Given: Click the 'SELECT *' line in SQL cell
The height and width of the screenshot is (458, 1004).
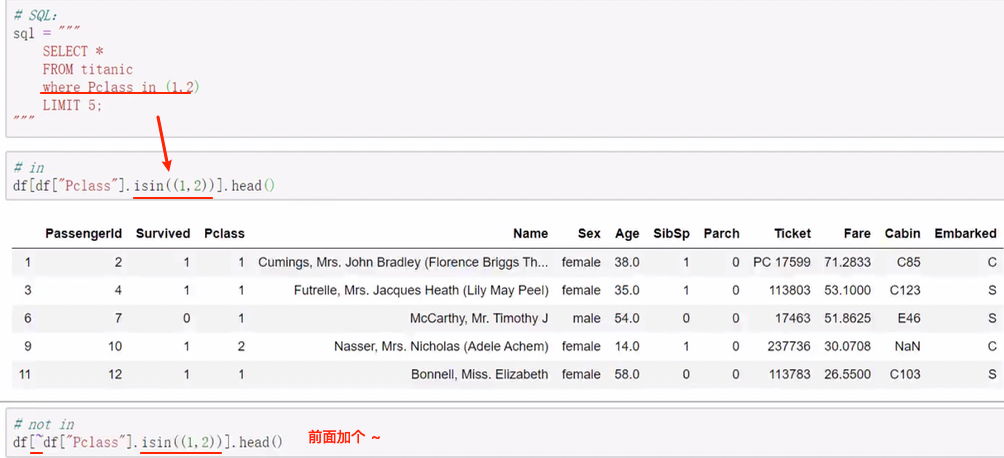Looking at the screenshot, I should [x=73, y=51].
